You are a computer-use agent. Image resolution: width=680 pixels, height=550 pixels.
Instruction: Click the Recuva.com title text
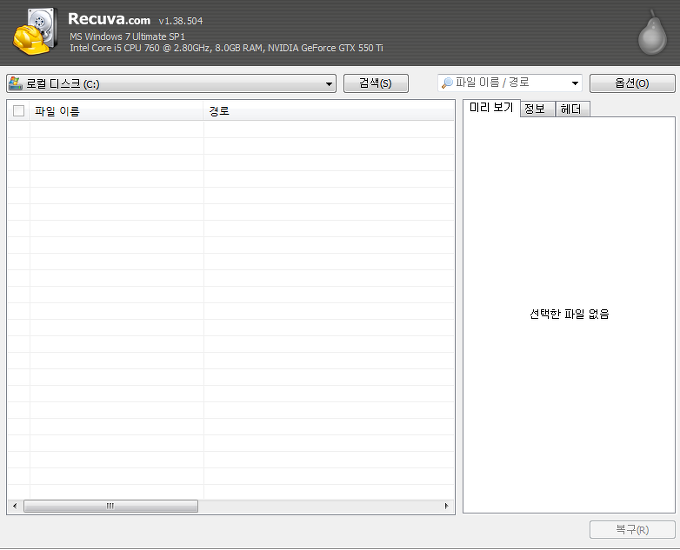point(109,19)
